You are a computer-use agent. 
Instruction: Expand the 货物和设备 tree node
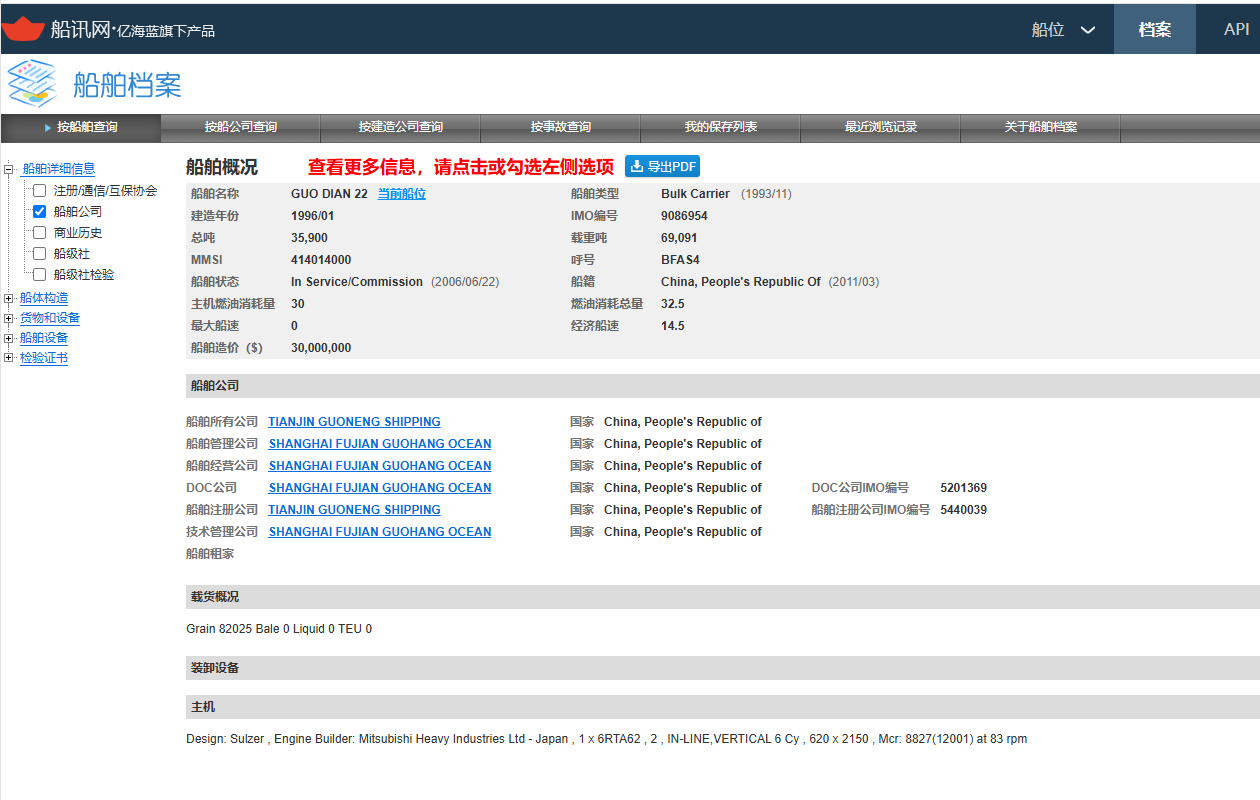click(9, 318)
